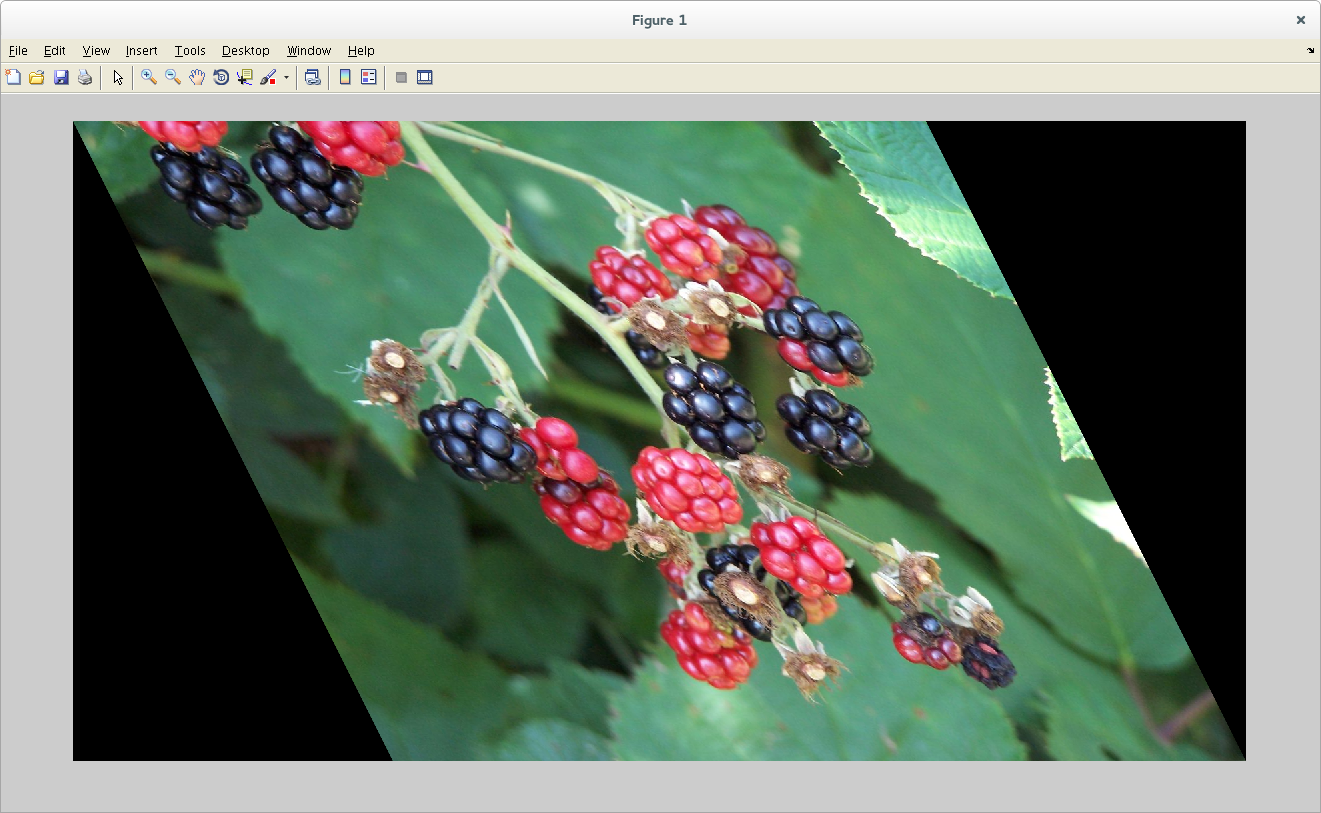Click the Link Plot toolbar button

(313, 77)
